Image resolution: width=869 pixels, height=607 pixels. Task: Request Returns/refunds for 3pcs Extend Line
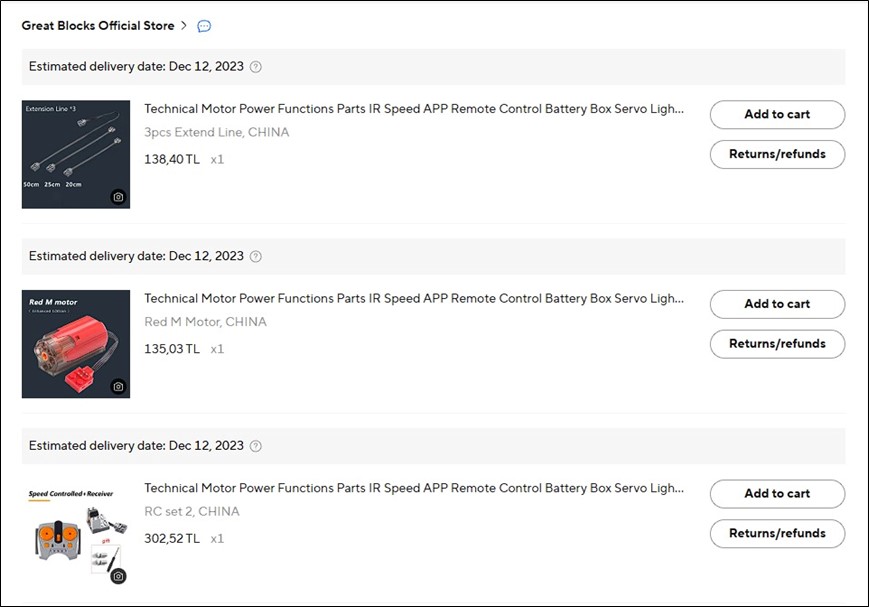tap(777, 154)
